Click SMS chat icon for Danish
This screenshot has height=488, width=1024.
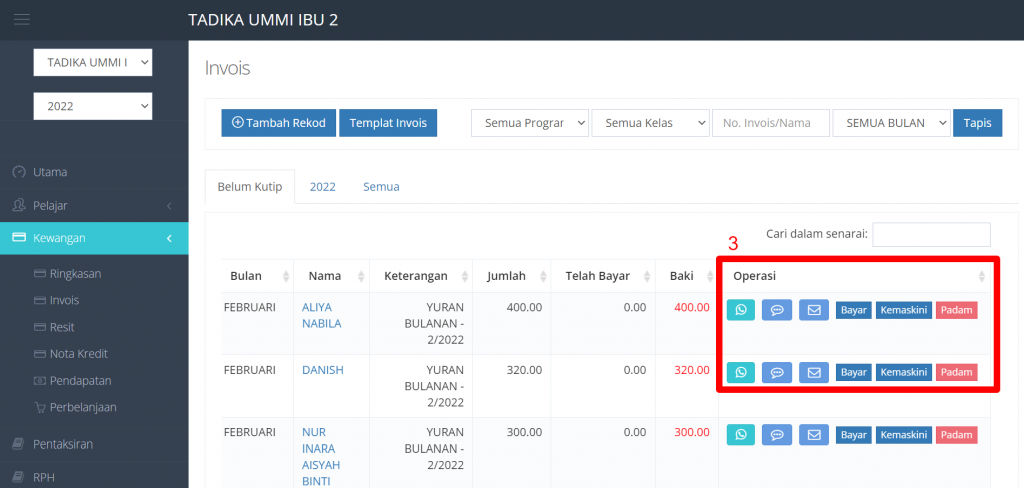[777, 372]
